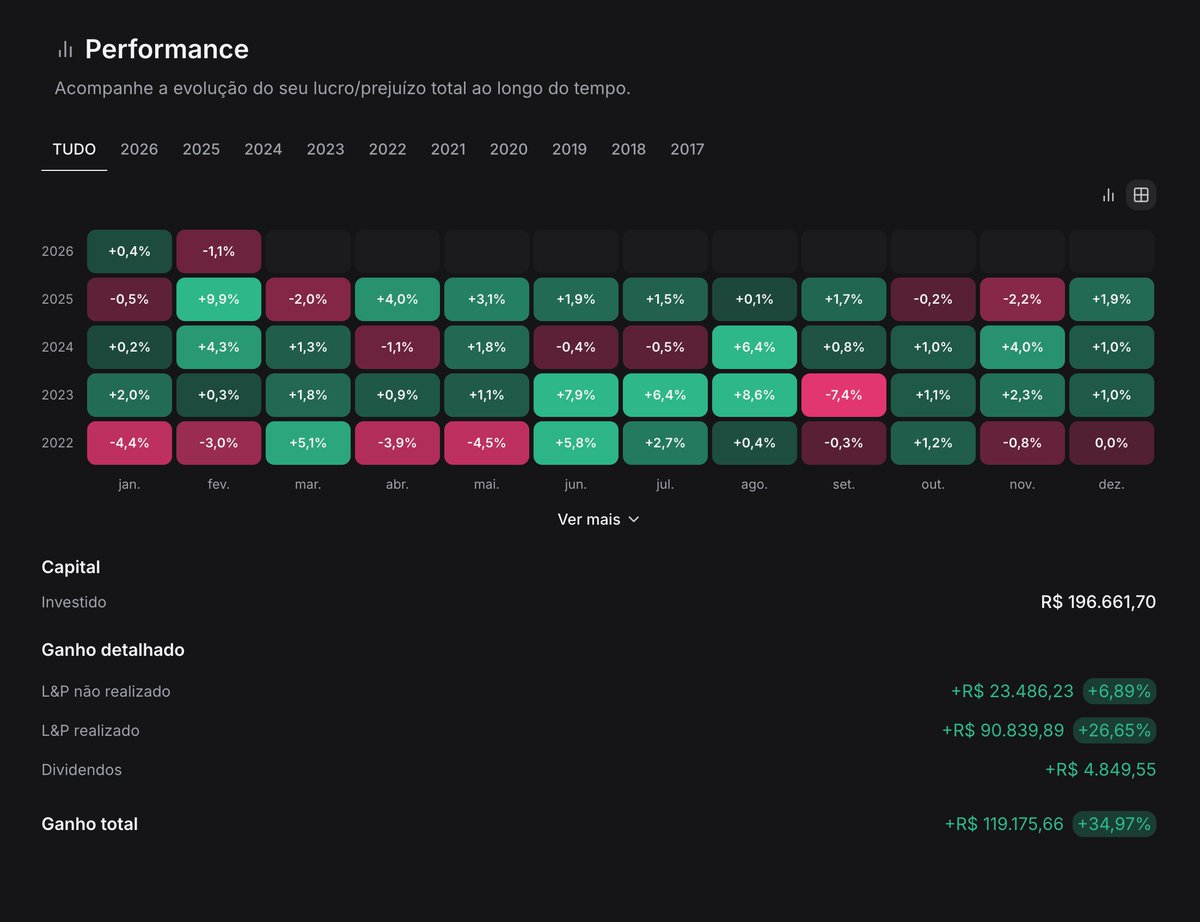Click the +6,89% badge beside L&P não realizado
Screen dimensions: 1200x922
click(1118, 691)
